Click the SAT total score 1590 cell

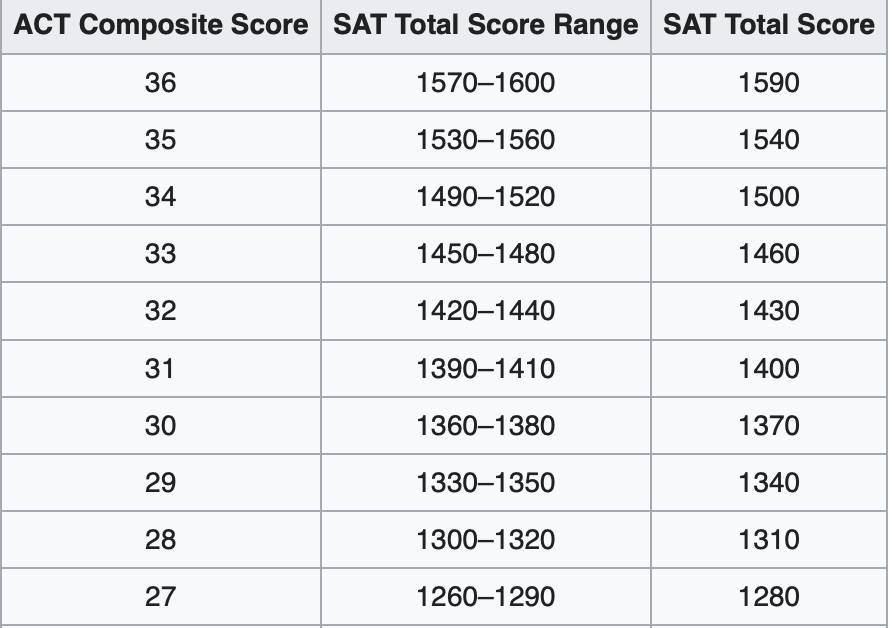(769, 83)
